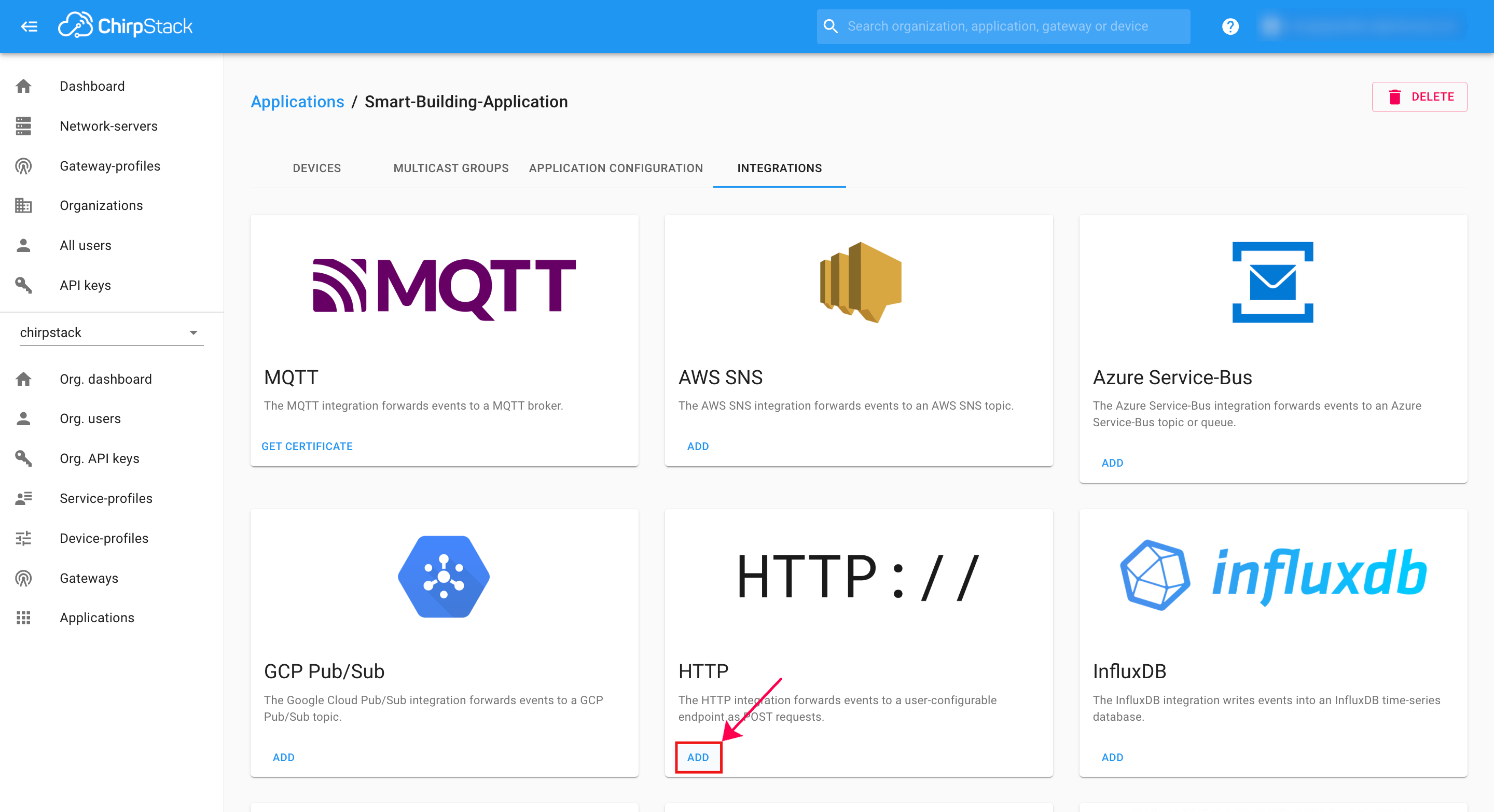Click the Applications grid icon in sidebar
The image size is (1494, 812).
pos(23,617)
